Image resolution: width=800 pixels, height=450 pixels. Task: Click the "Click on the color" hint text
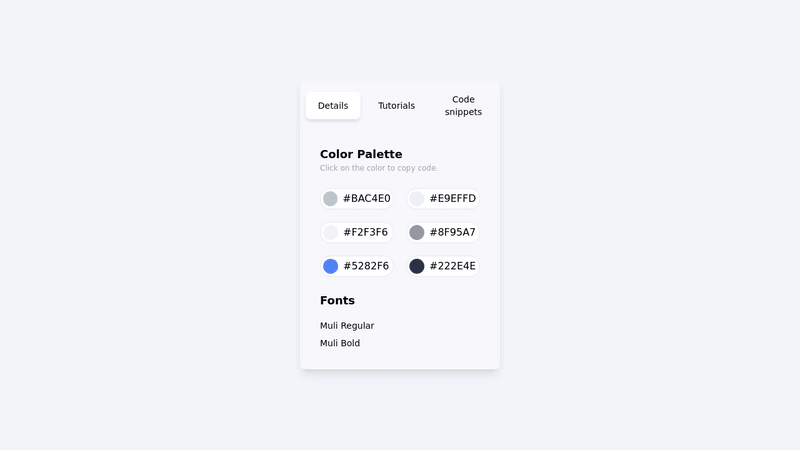379,168
